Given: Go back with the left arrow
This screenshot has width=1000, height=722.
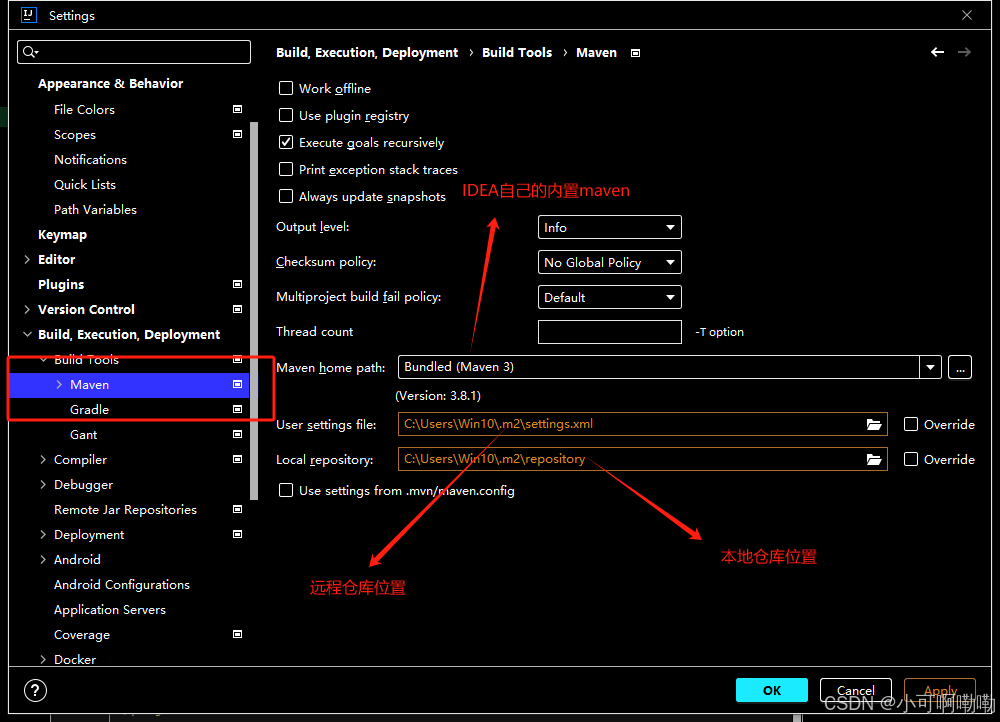Looking at the screenshot, I should point(937,52).
